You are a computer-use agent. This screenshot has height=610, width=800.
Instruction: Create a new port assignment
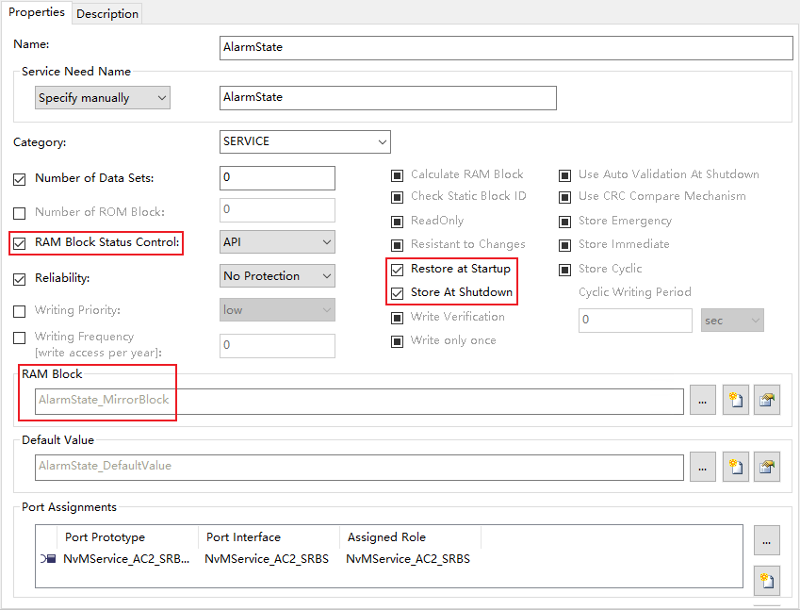point(766,580)
